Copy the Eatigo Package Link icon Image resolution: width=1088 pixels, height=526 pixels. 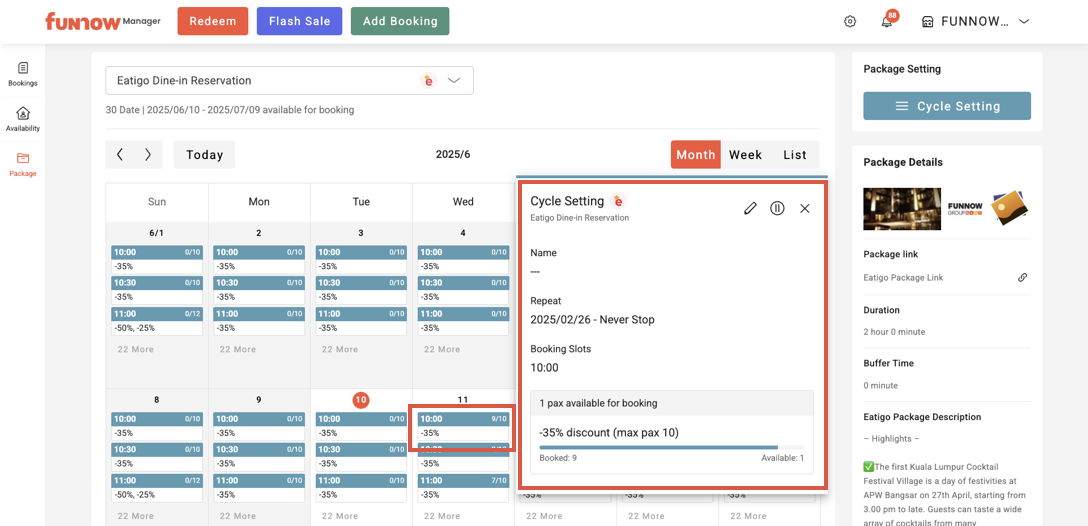[1022, 278]
